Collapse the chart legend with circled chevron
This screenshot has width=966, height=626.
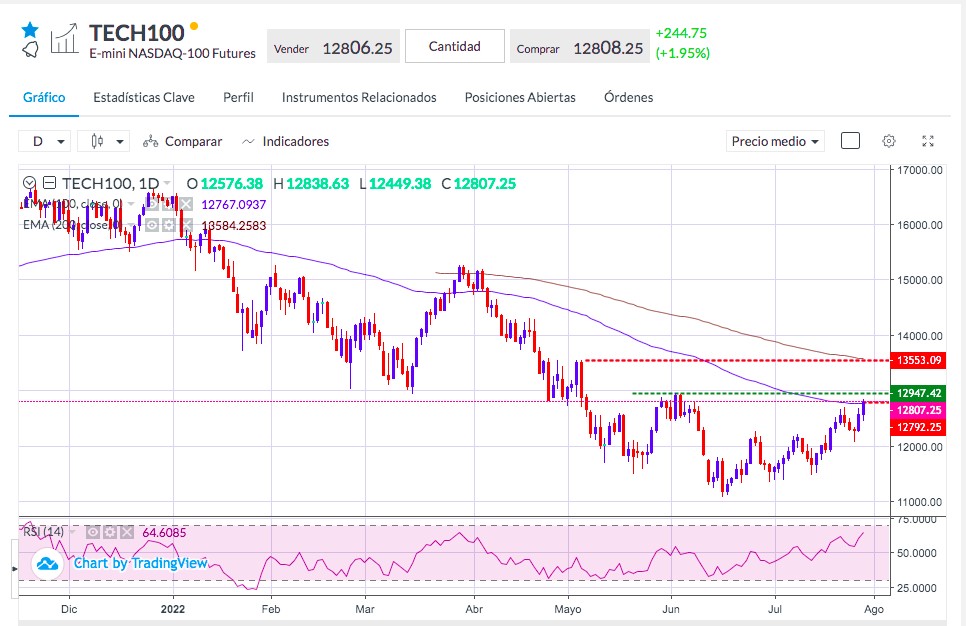(29, 183)
